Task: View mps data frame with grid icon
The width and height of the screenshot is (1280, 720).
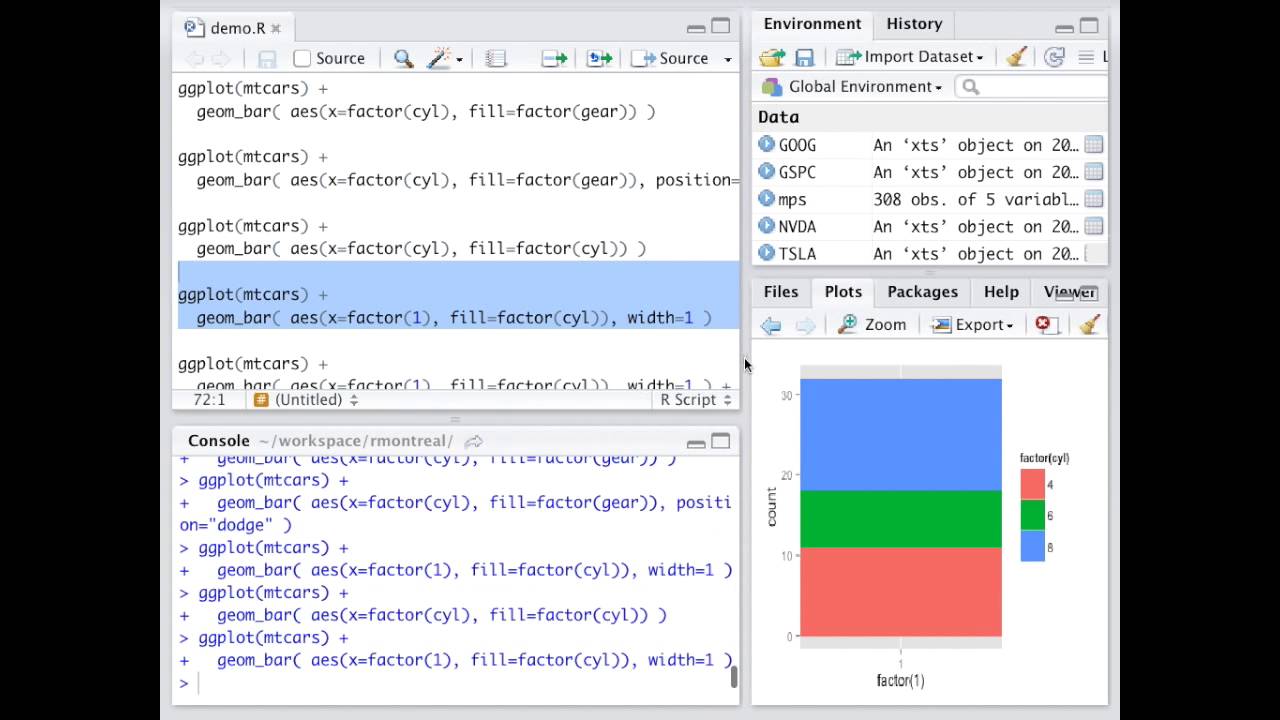Action: [x=1093, y=199]
